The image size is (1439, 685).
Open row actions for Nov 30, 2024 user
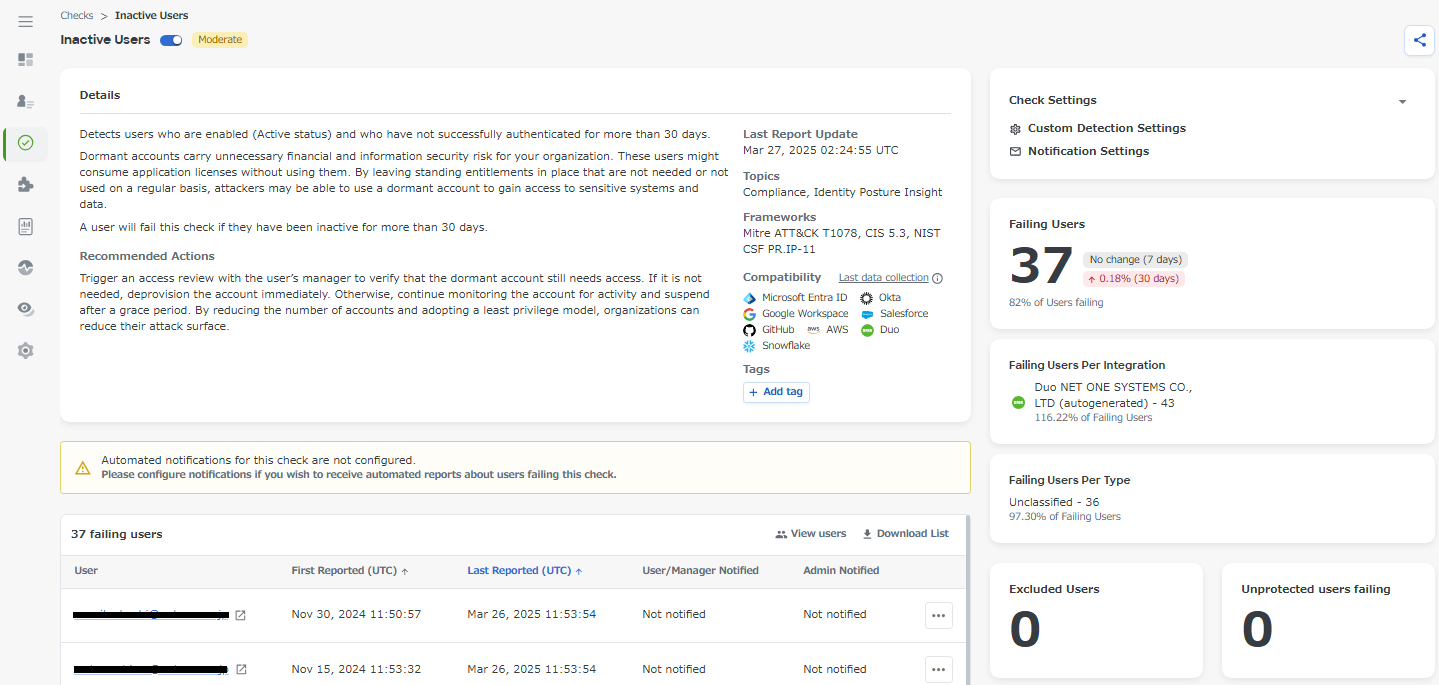[x=938, y=615]
